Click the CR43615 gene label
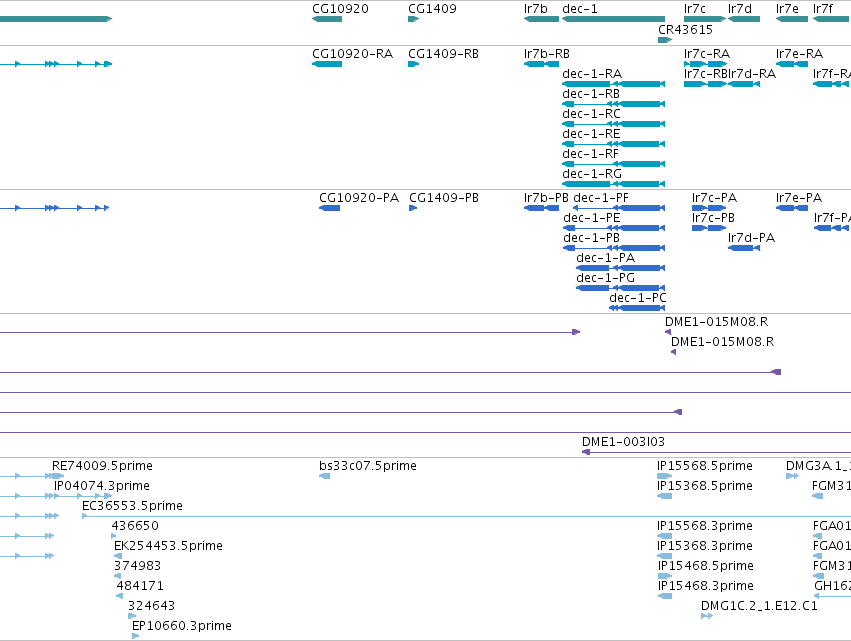This screenshot has height=641, width=851. (685, 29)
